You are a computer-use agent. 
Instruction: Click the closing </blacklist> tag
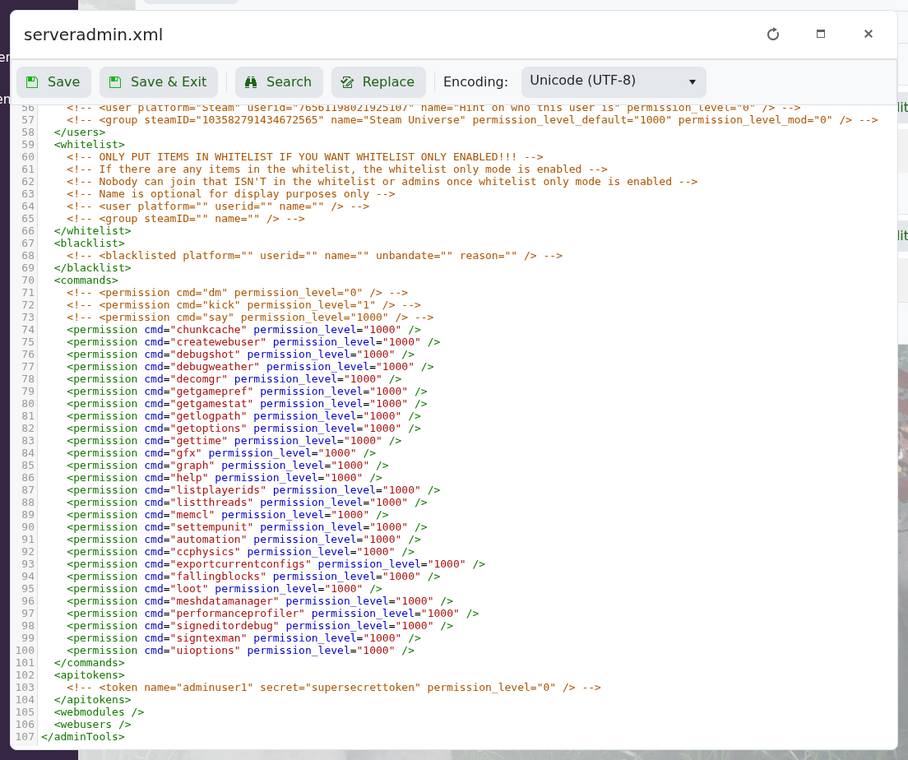pyautogui.click(x=93, y=268)
